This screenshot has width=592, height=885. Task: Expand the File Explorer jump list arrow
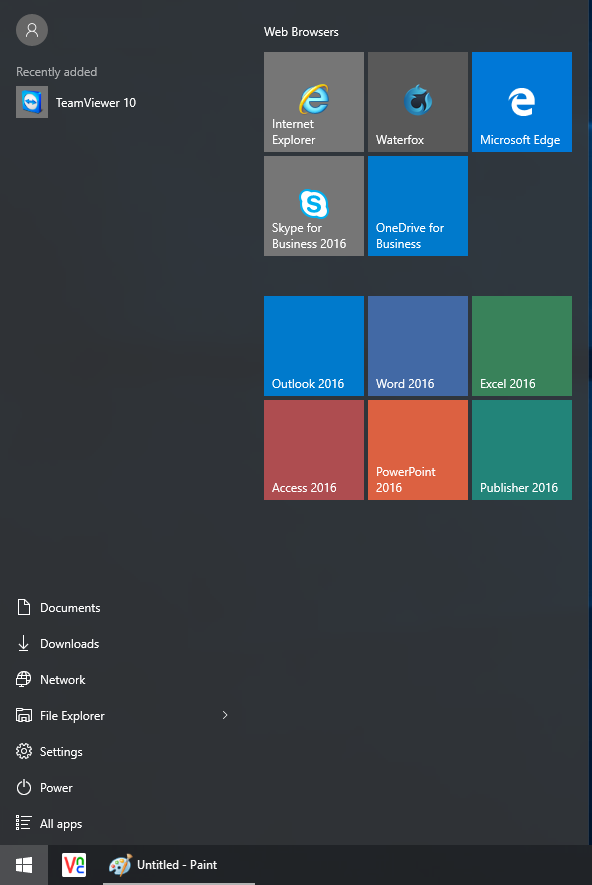[225, 715]
